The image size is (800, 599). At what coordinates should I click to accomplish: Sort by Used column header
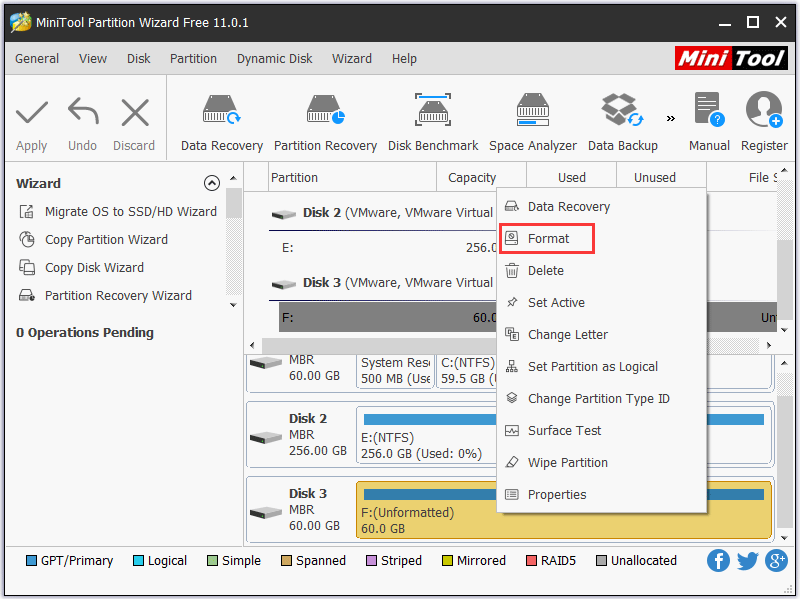point(571,177)
